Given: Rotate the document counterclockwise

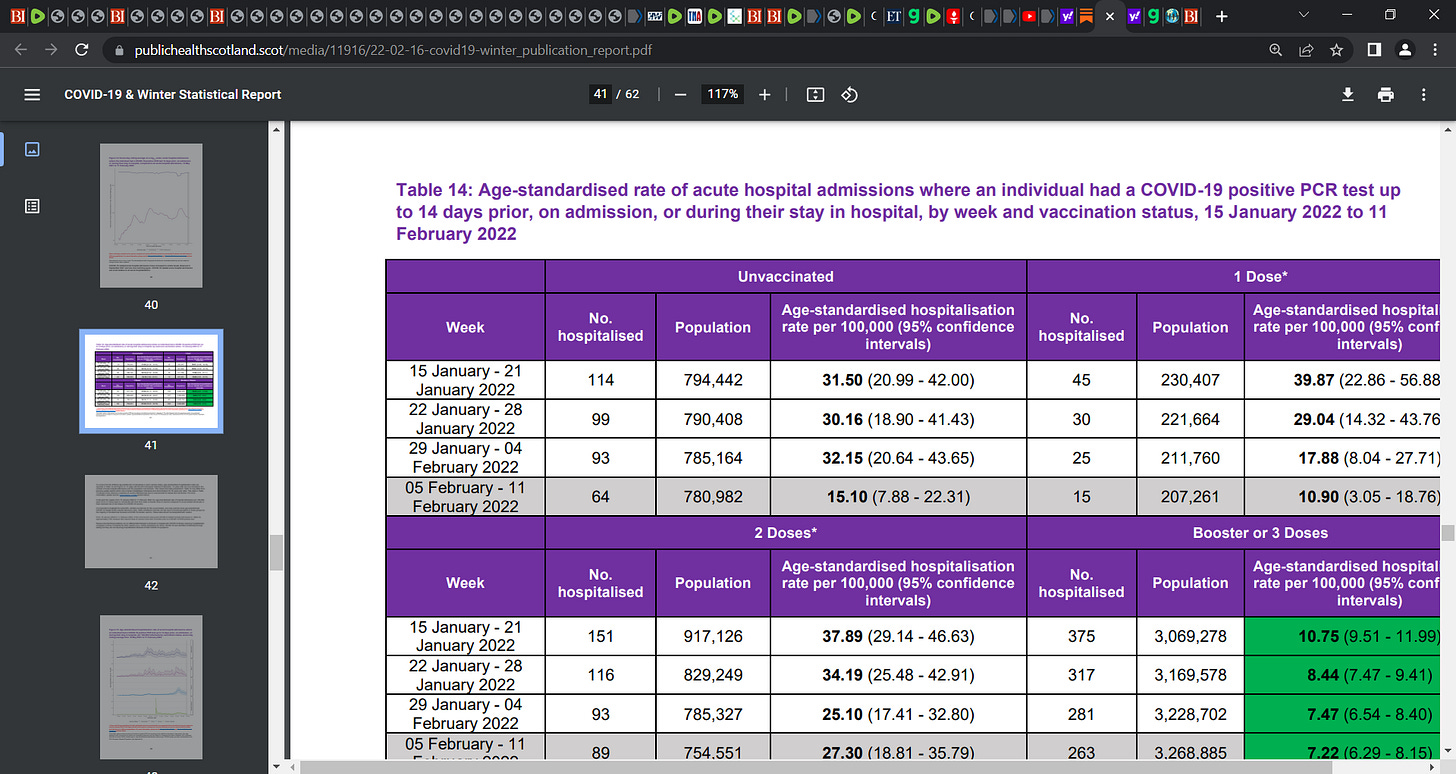Looking at the screenshot, I should coord(849,94).
